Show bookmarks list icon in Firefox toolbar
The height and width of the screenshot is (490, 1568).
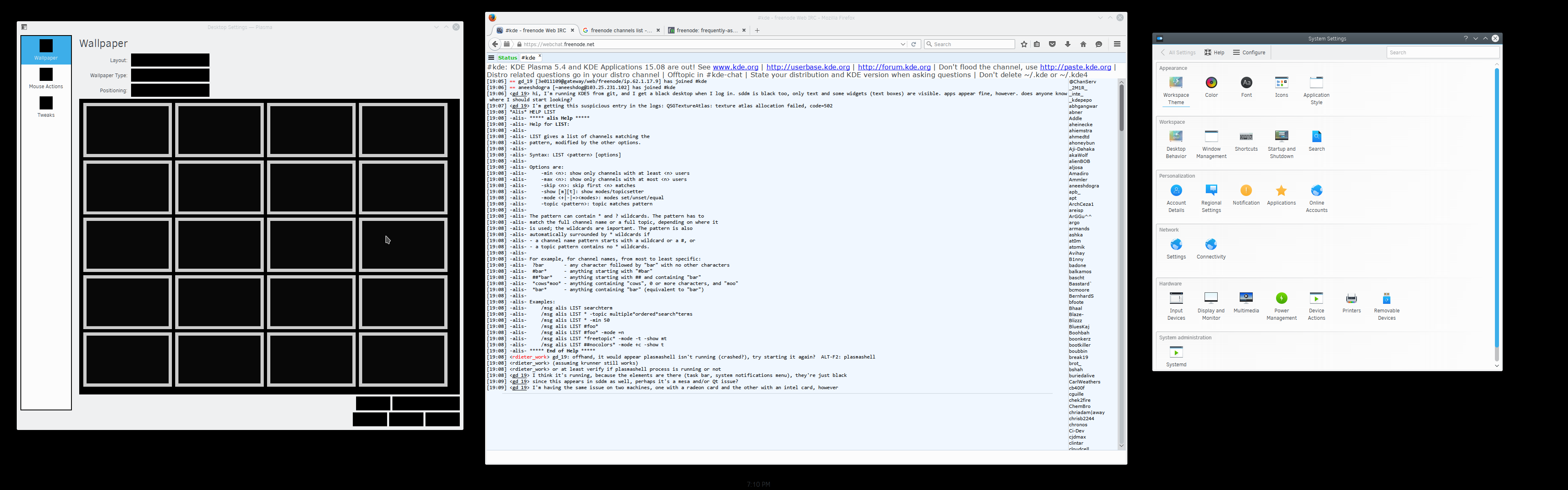click(x=1037, y=44)
